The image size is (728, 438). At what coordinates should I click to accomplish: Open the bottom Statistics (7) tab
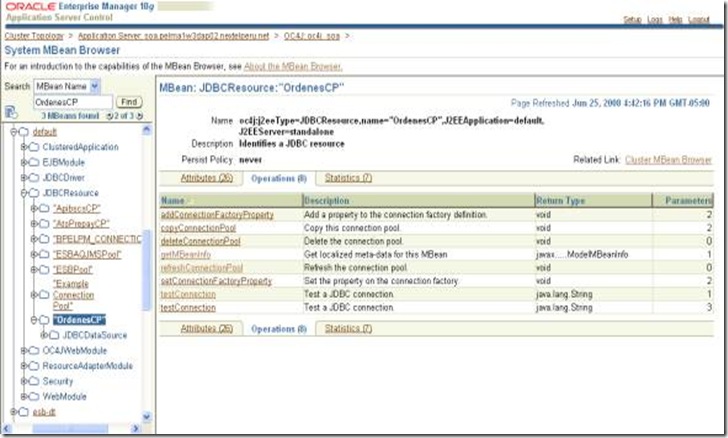pyautogui.click(x=348, y=328)
